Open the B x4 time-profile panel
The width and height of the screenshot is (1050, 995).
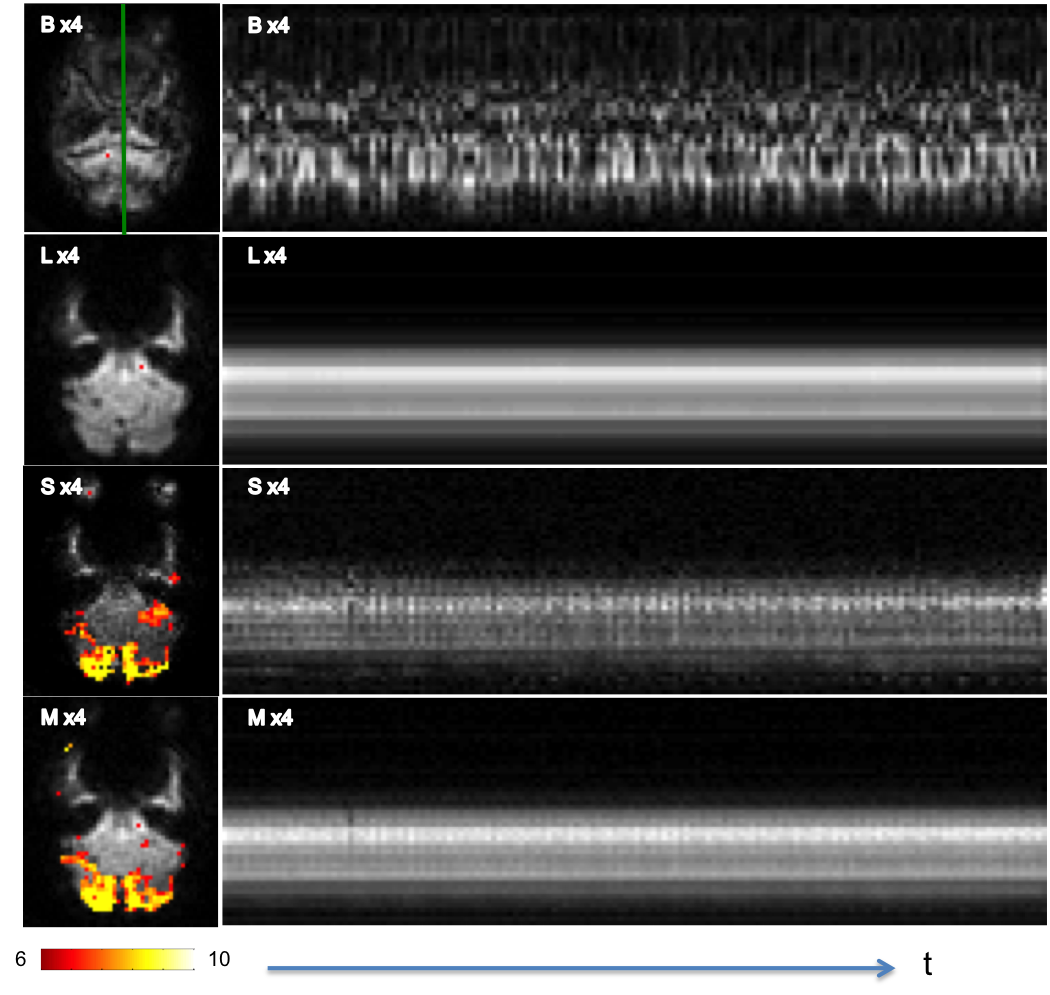point(635,118)
